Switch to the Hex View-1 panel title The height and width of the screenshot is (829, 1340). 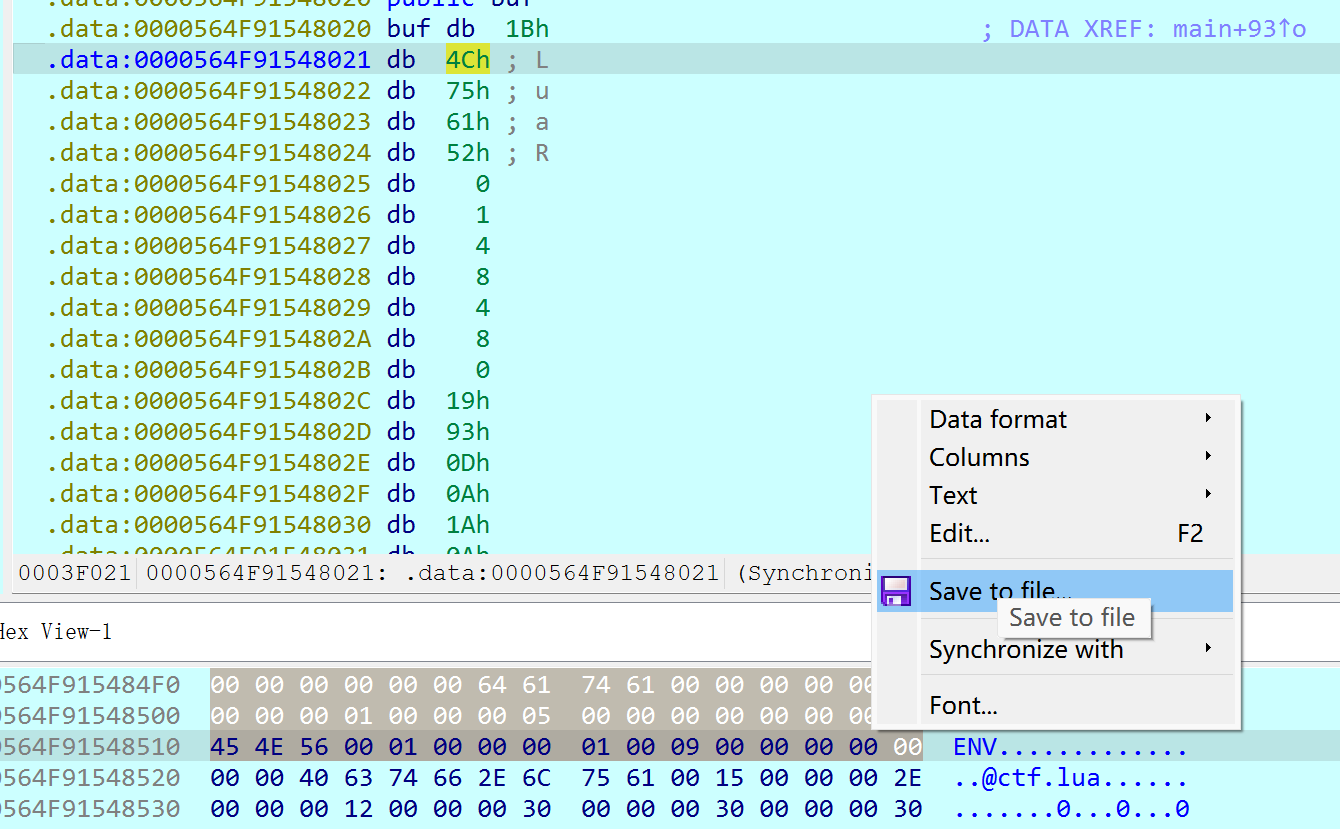point(55,631)
